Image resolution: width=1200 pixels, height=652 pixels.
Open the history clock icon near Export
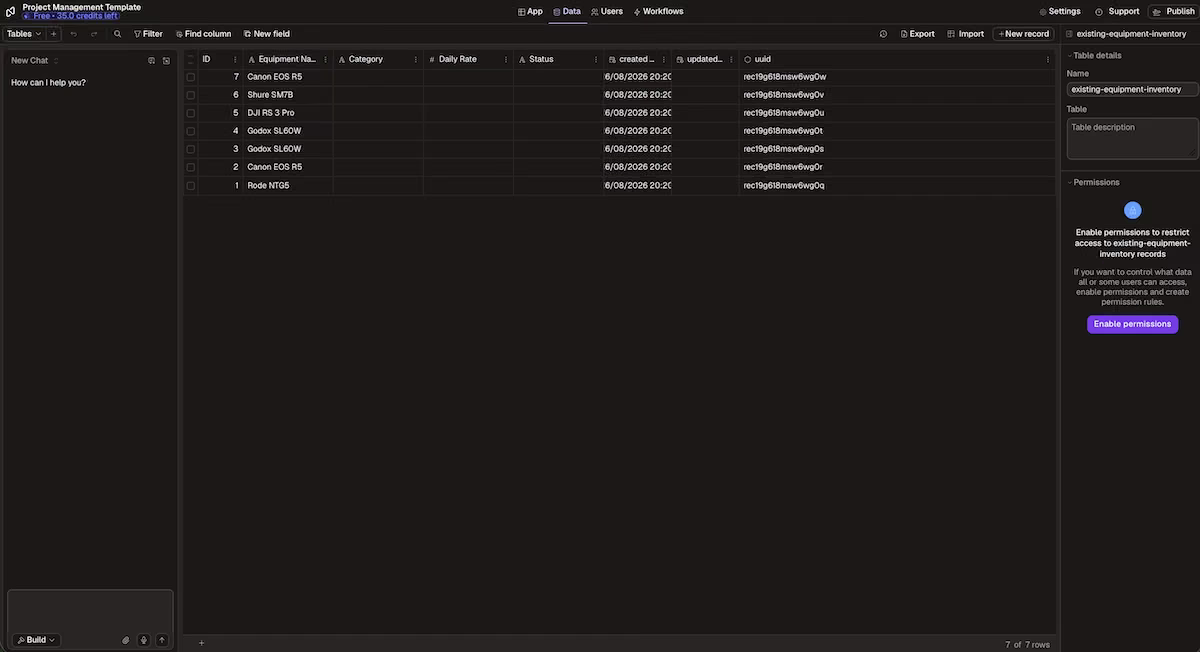pyautogui.click(x=883, y=34)
